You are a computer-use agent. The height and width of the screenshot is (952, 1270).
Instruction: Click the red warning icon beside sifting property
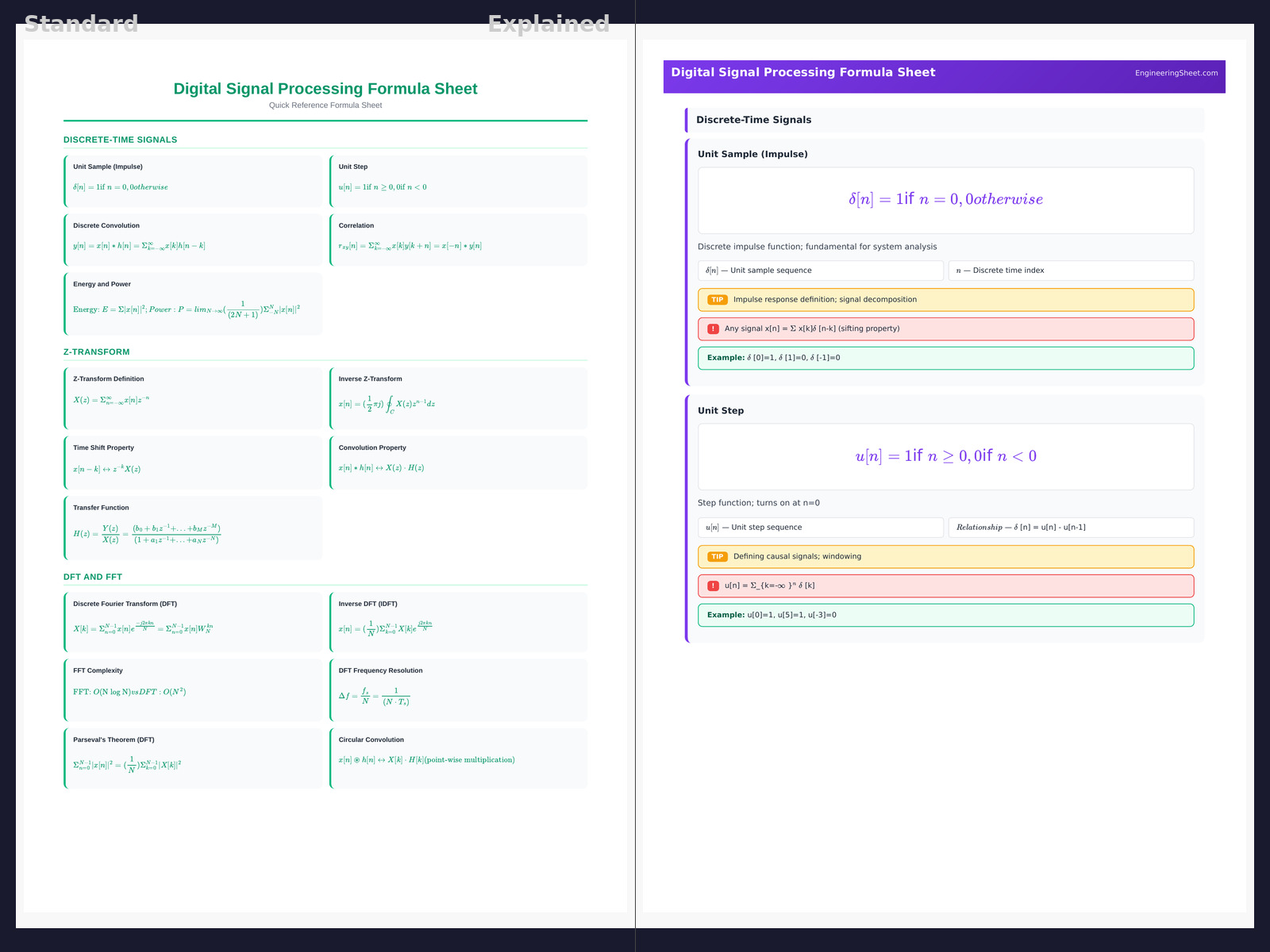[713, 328]
